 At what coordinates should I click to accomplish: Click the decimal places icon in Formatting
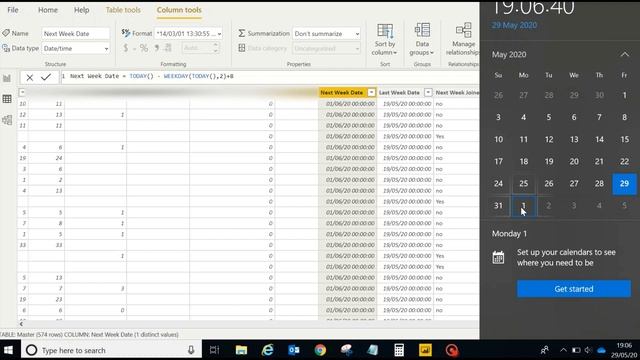[168, 48]
